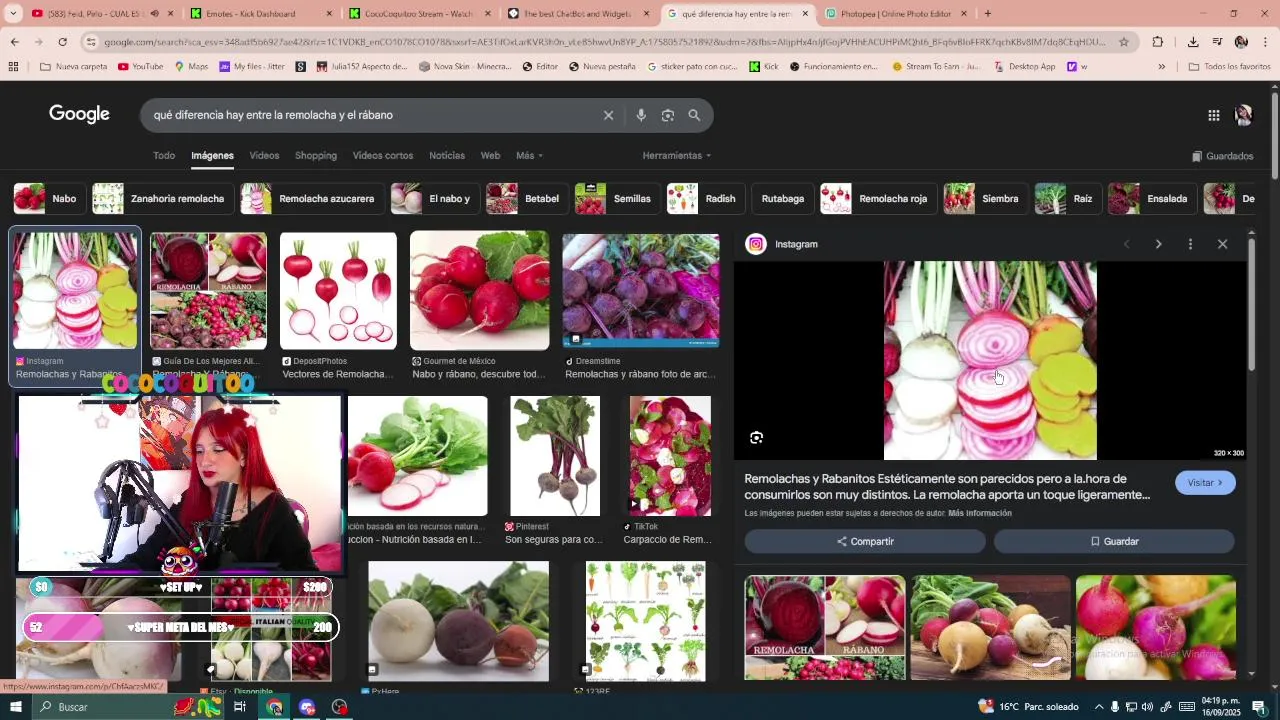Open Google Lens image search icon
Viewport: 1280px width, 720px height.
point(668,115)
